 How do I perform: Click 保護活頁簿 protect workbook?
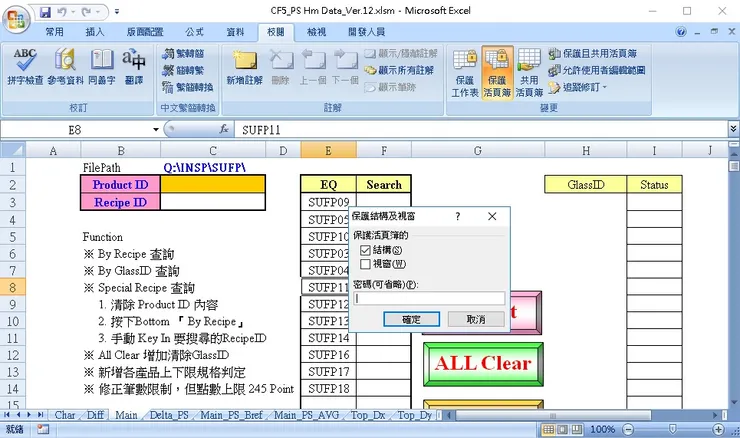497,73
